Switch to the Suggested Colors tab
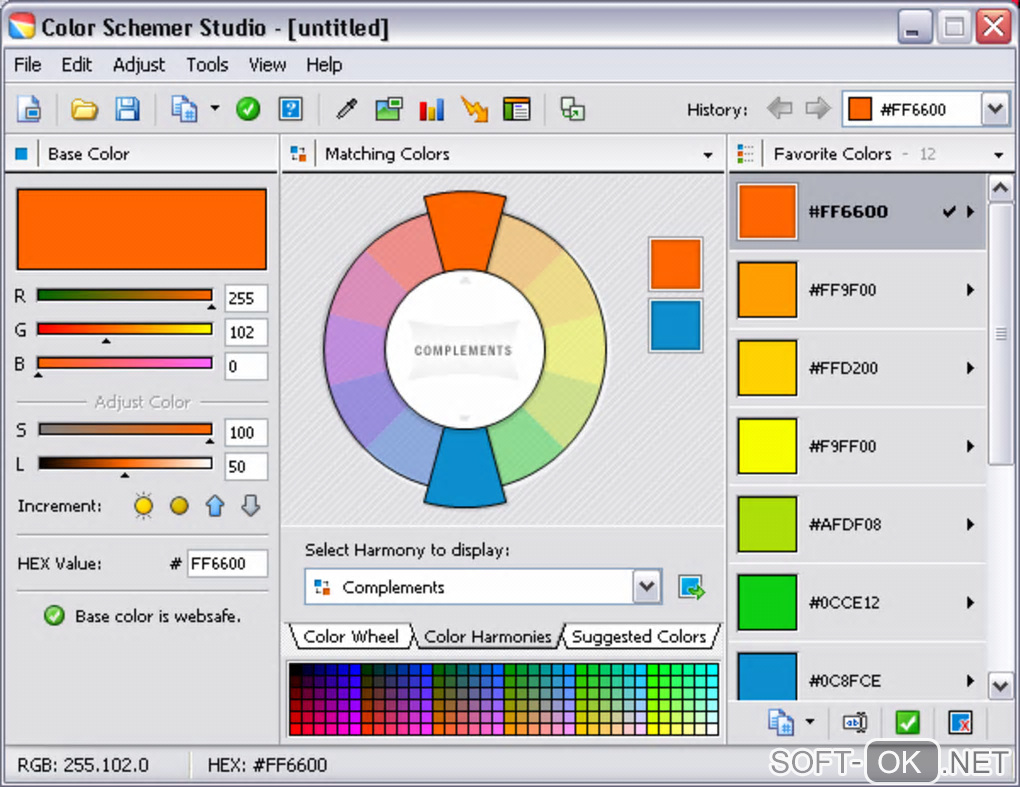Viewport: 1020px width, 787px height. point(639,636)
